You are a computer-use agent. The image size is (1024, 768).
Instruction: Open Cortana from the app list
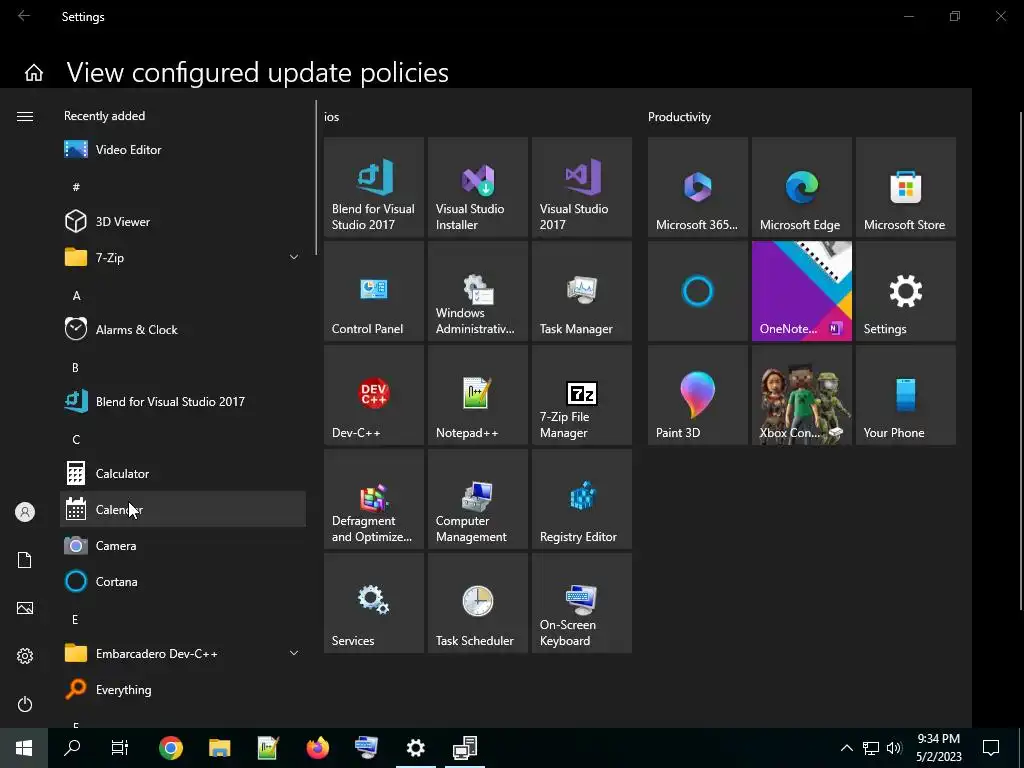(x=183, y=581)
